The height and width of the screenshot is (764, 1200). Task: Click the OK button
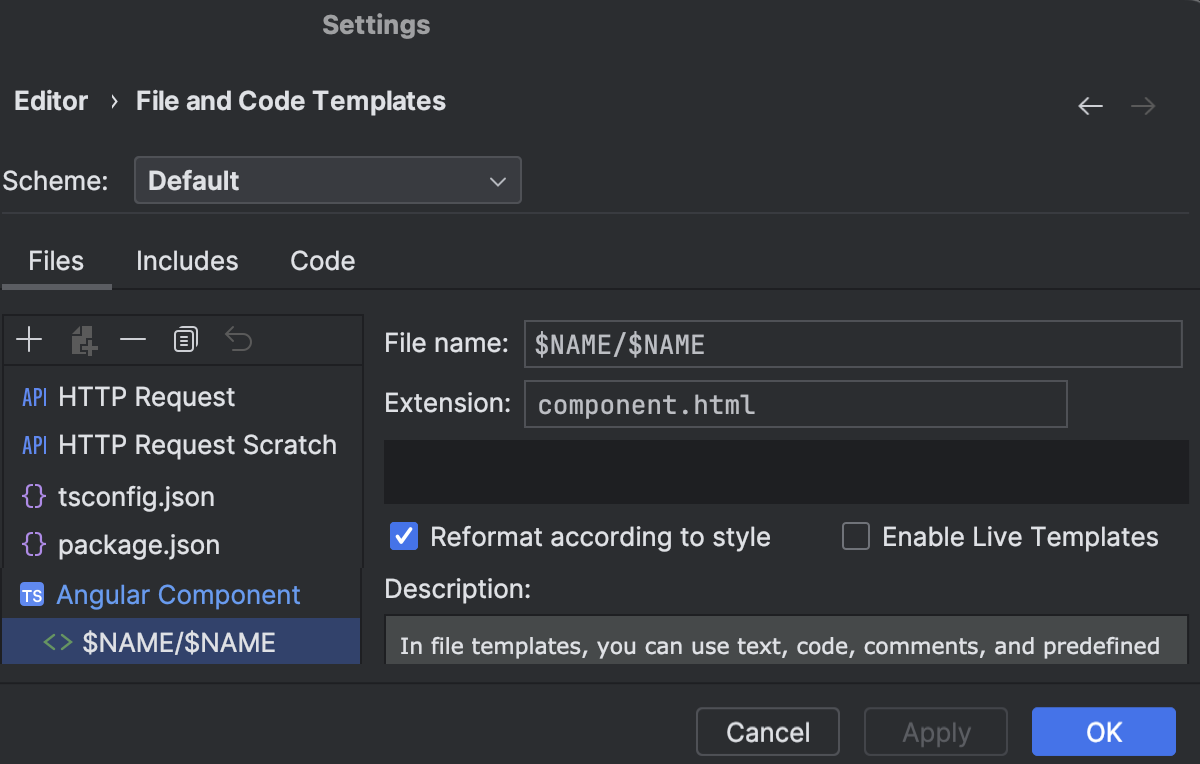point(1103,731)
